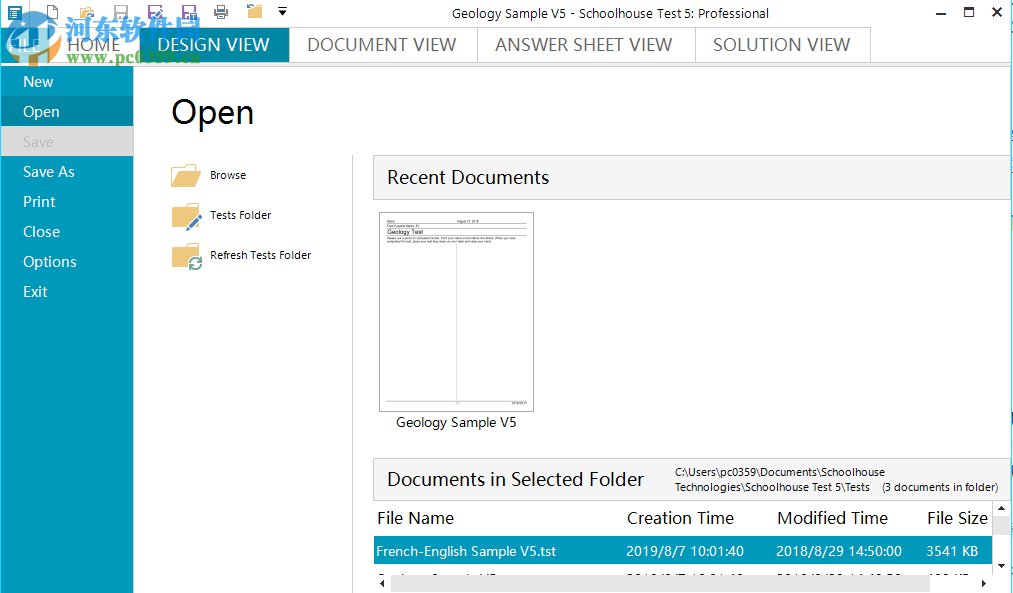Click the application logo icon in title bar

click(14, 12)
